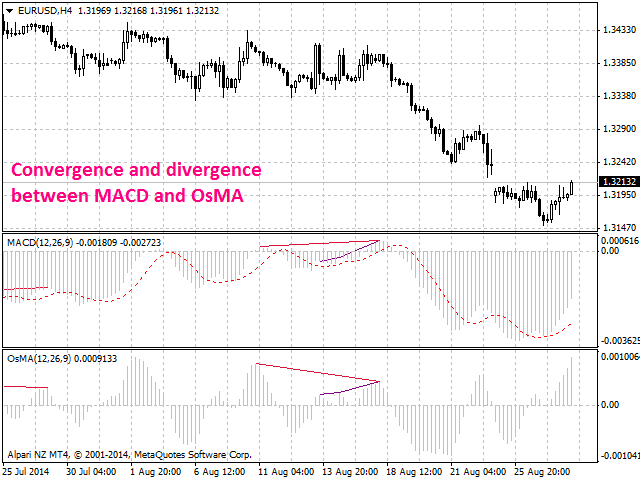Screen dimensions: 640x480
Task: Click the OsMA(12,26,9) indicator label
Action: tap(38, 358)
